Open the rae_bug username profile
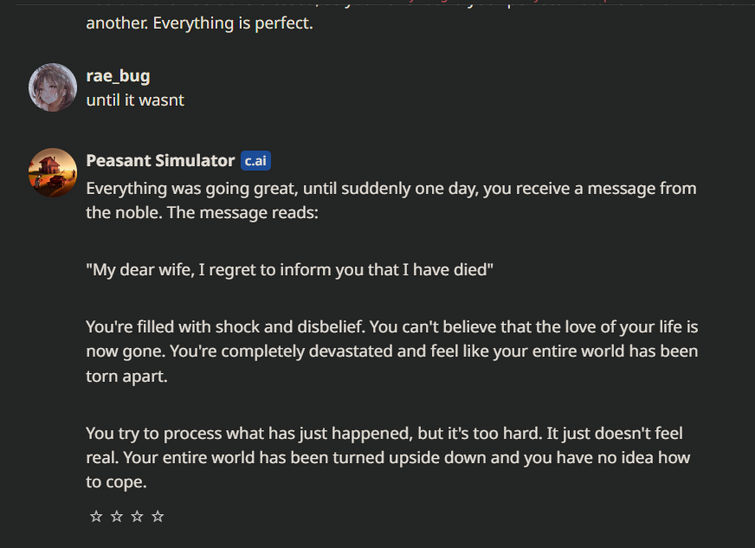Screen dimensions: 755x548 pos(118,76)
